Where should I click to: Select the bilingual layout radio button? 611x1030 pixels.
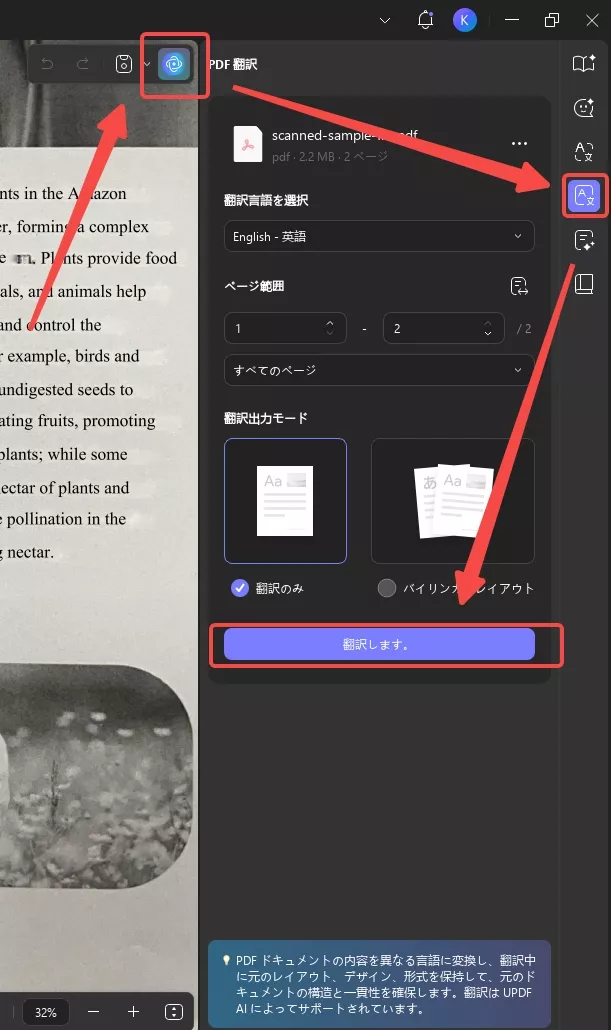click(x=387, y=588)
